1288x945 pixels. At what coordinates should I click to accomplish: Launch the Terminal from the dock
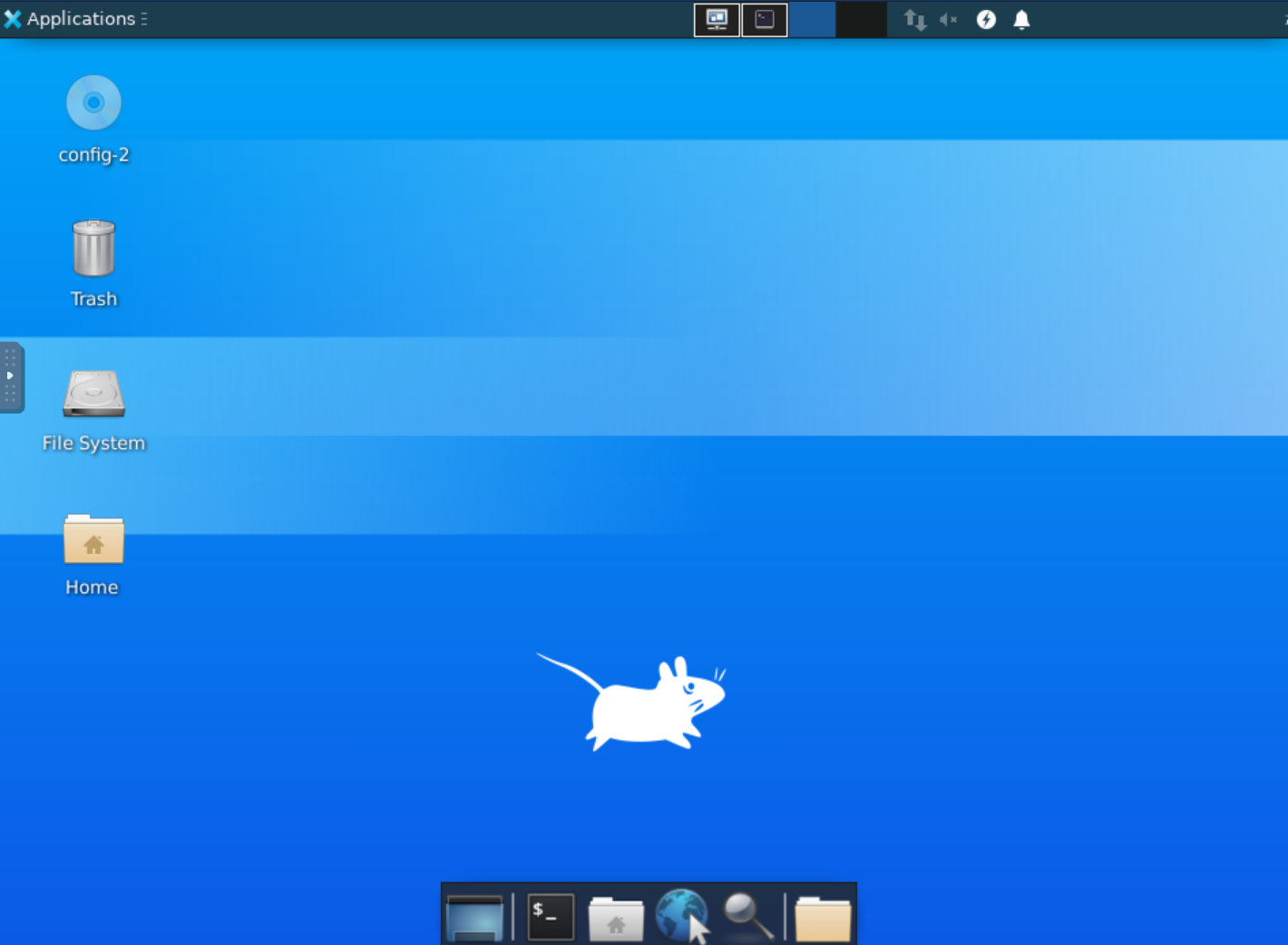pos(551,917)
